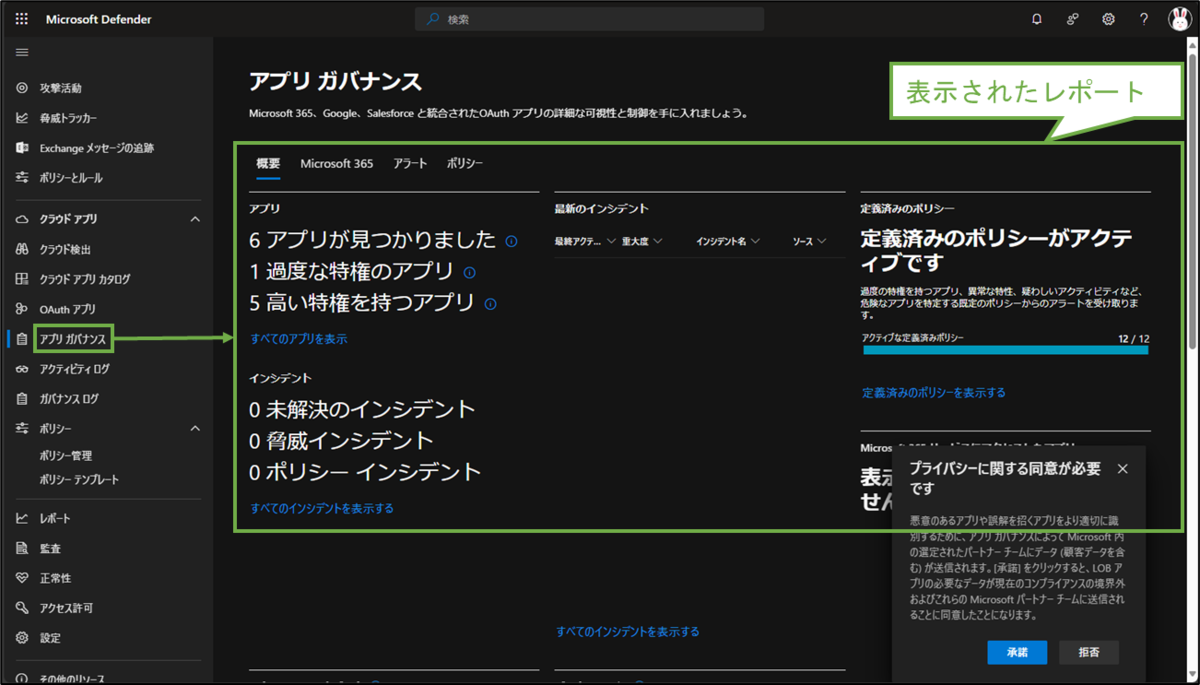Open the community connections icon in header
Image resolution: width=1200 pixels, height=685 pixels.
click(1072, 19)
